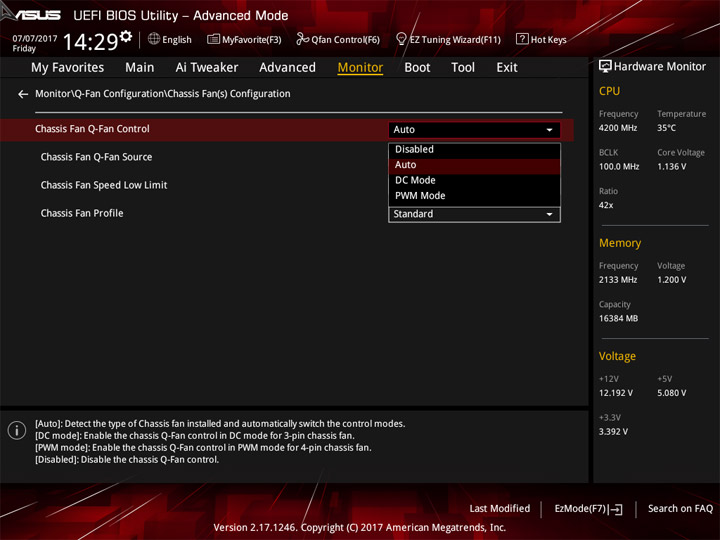720x540 pixels.
Task: Click the Hot Keys question mark icon
Action: pos(522,39)
